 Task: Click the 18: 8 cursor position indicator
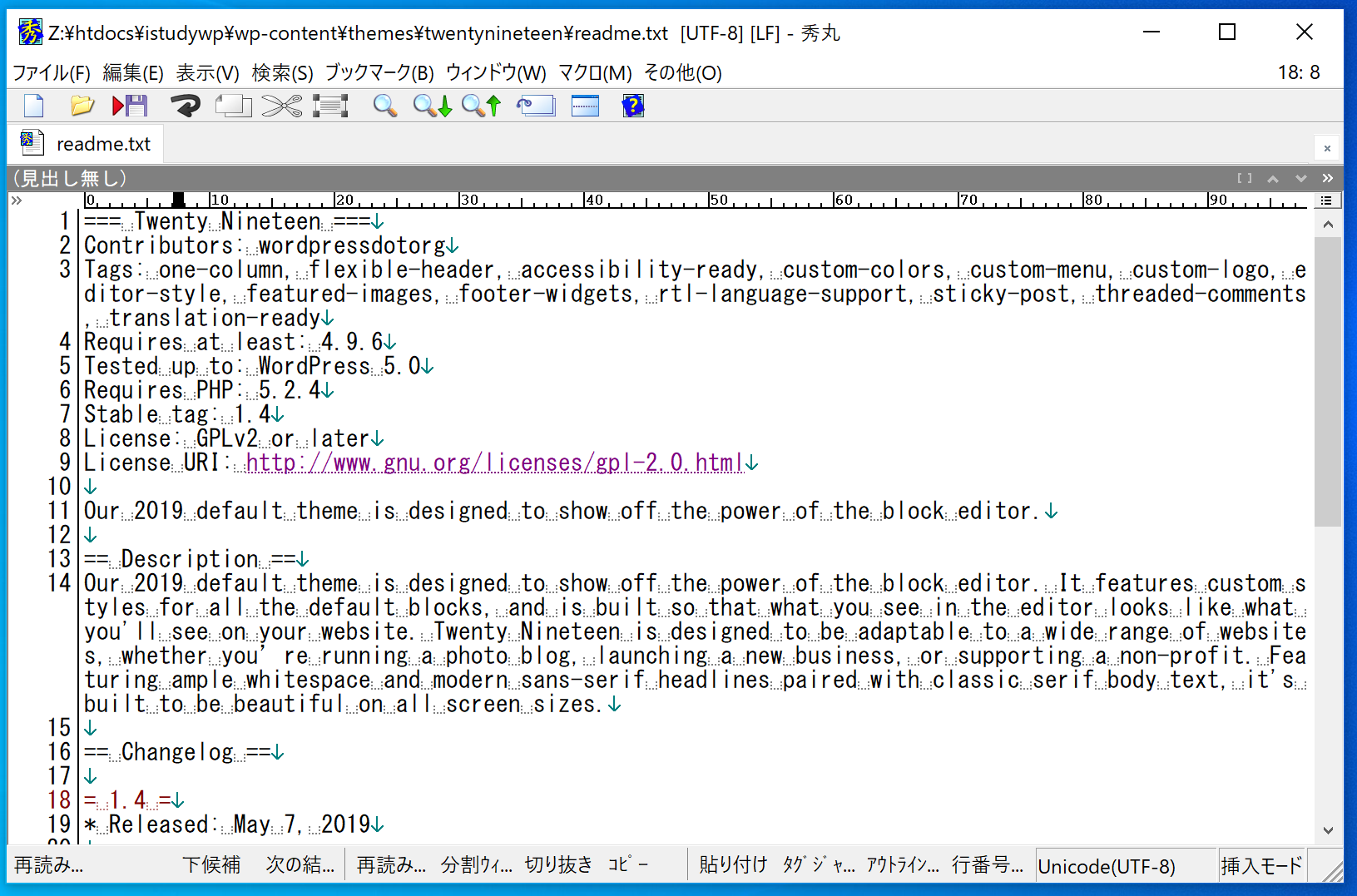point(1299,73)
